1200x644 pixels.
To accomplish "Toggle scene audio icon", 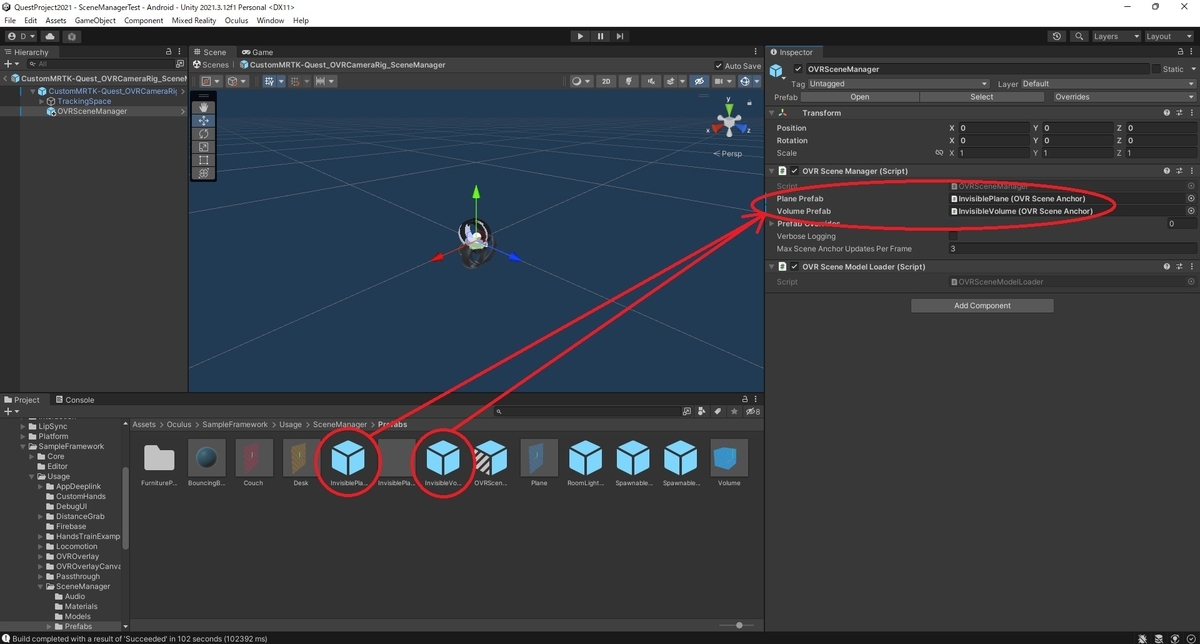I will click(x=650, y=81).
